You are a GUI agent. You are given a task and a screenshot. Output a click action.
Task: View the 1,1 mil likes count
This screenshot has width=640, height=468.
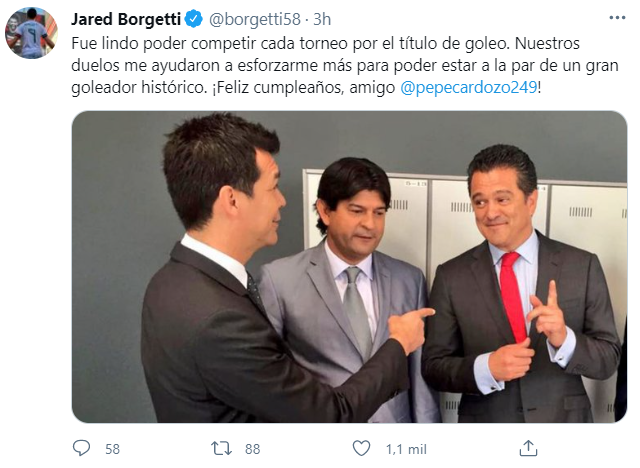[406, 449]
